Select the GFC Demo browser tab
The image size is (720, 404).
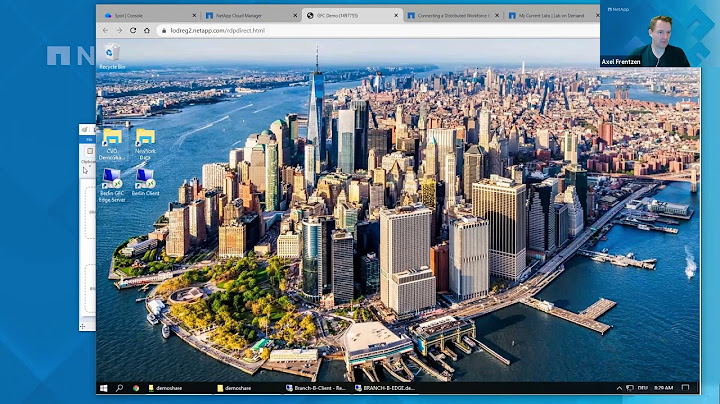point(351,16)
